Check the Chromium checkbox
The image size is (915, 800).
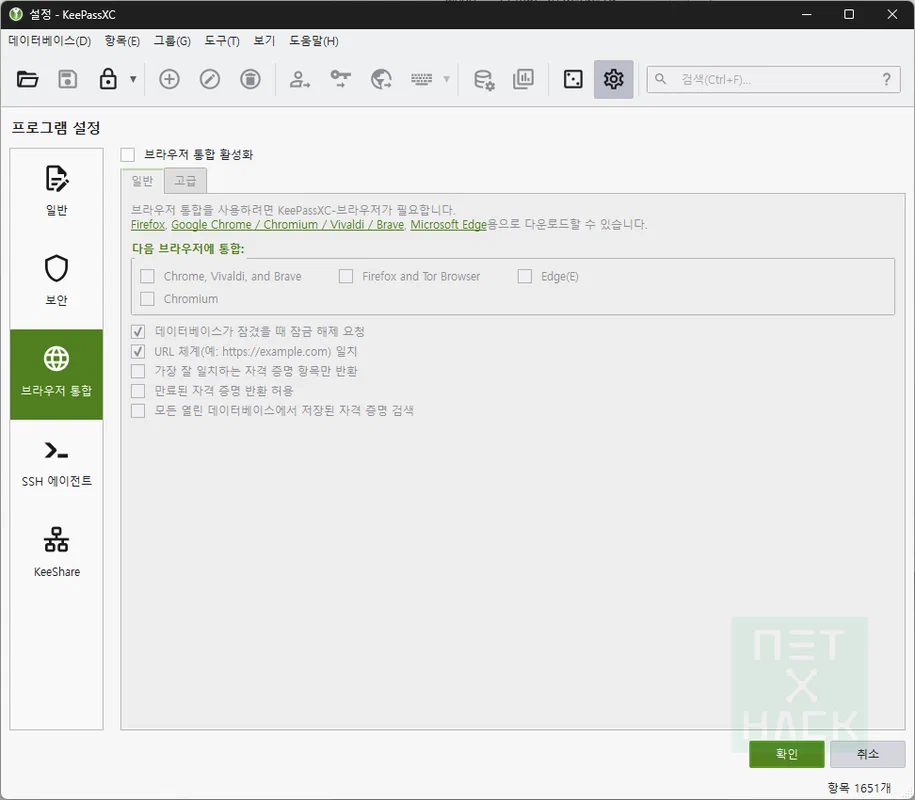(x=147, y=299)
